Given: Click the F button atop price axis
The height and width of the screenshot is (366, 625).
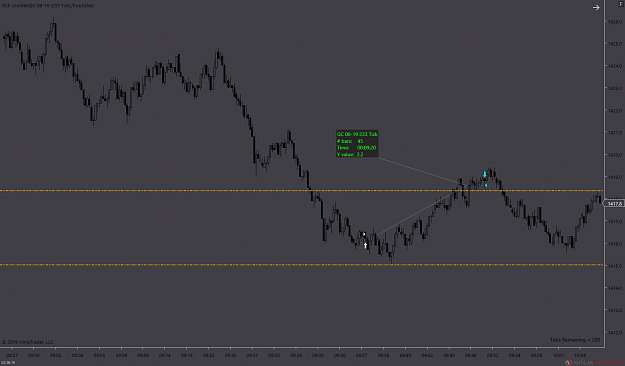Looking at the screenshot, I should [x=620, y=4].
